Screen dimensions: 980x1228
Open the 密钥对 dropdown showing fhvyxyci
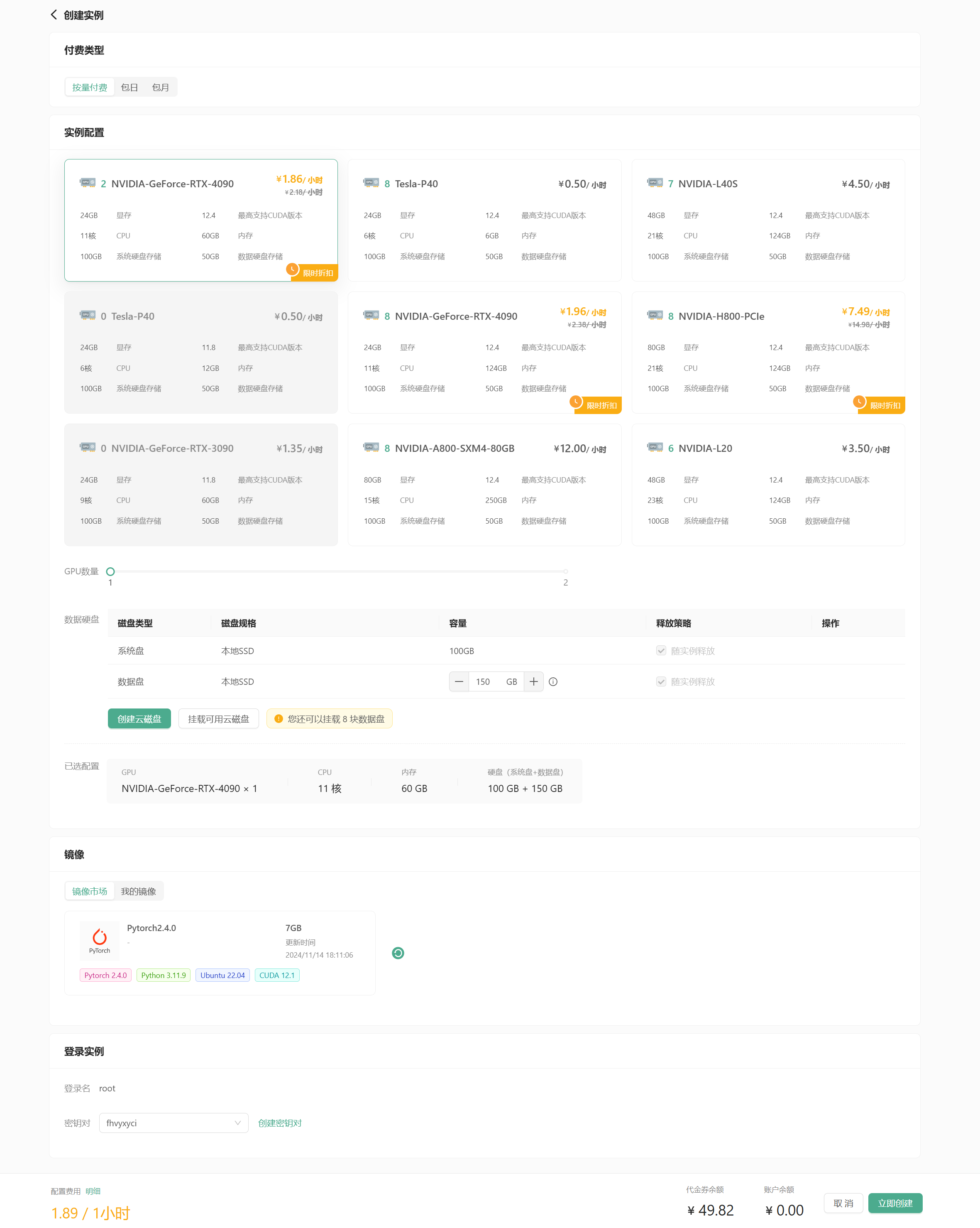click(x=174, y=1123)
